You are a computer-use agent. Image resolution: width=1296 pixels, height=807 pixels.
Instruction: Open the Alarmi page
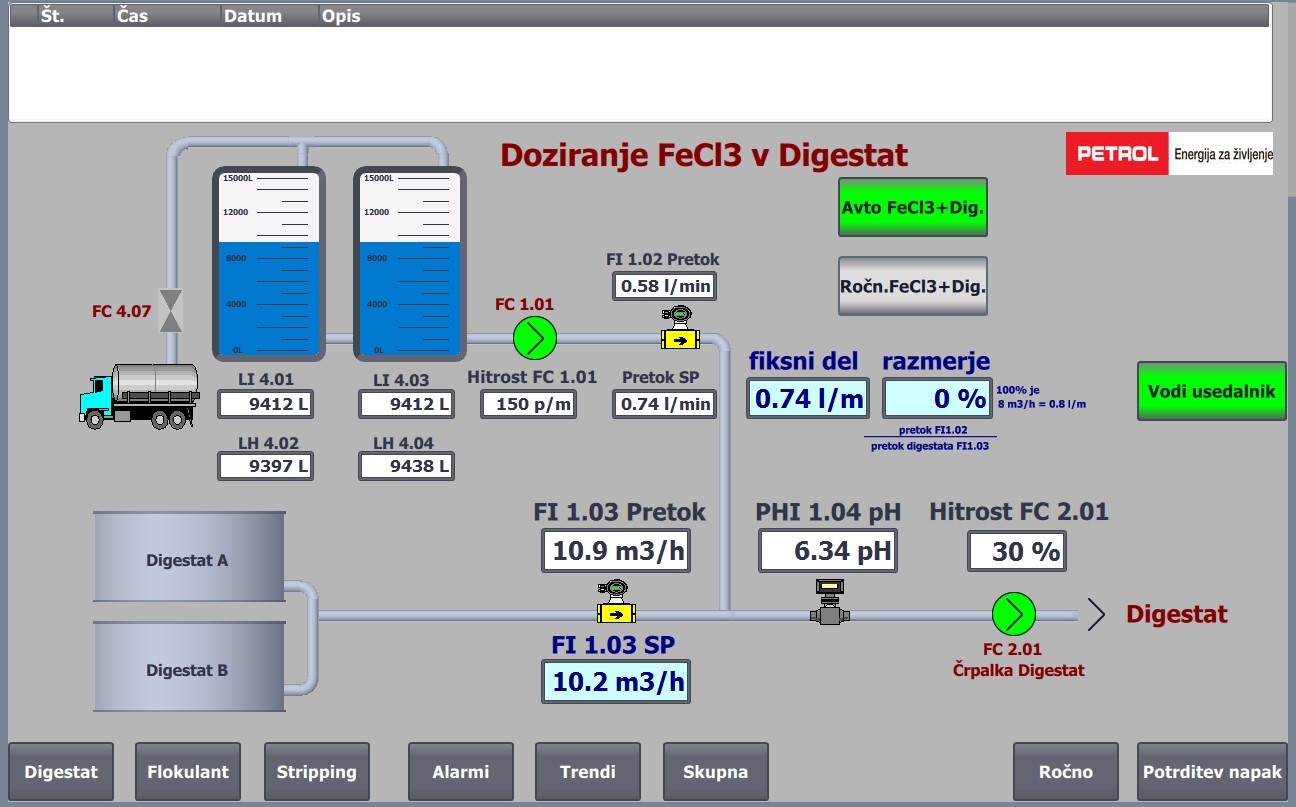click(x=461, y=772)
